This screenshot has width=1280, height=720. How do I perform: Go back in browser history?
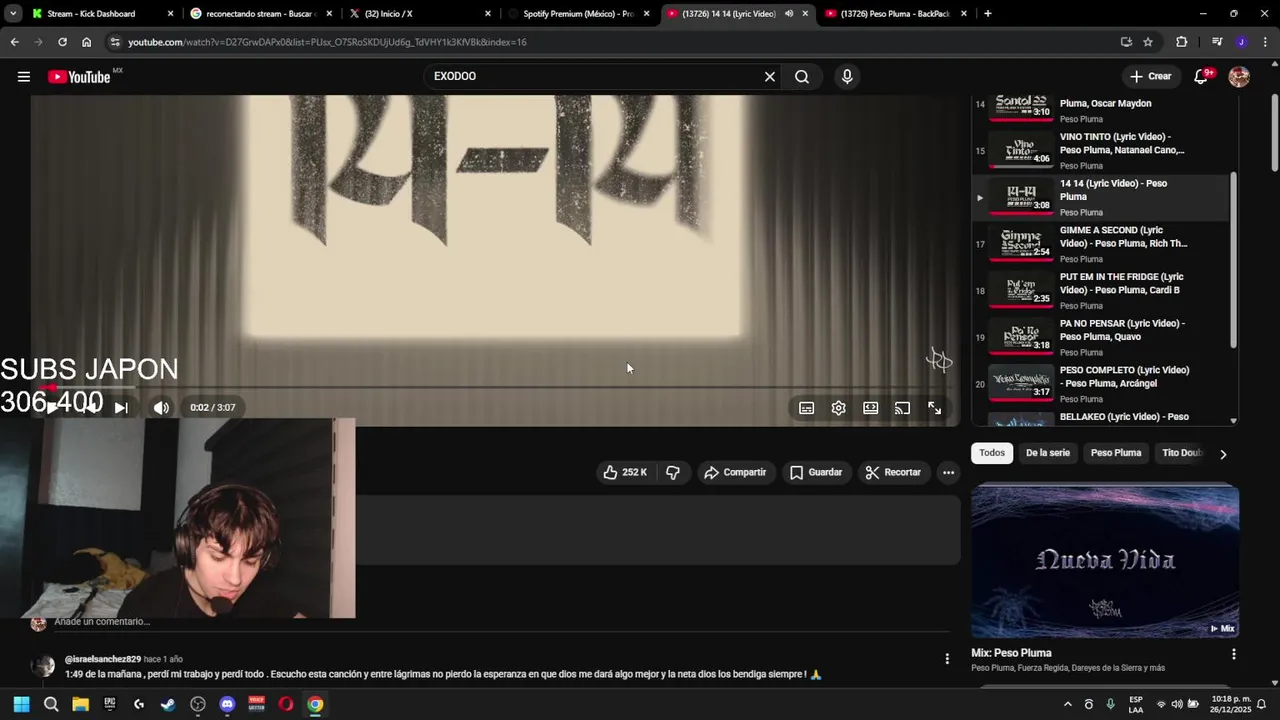14,42
